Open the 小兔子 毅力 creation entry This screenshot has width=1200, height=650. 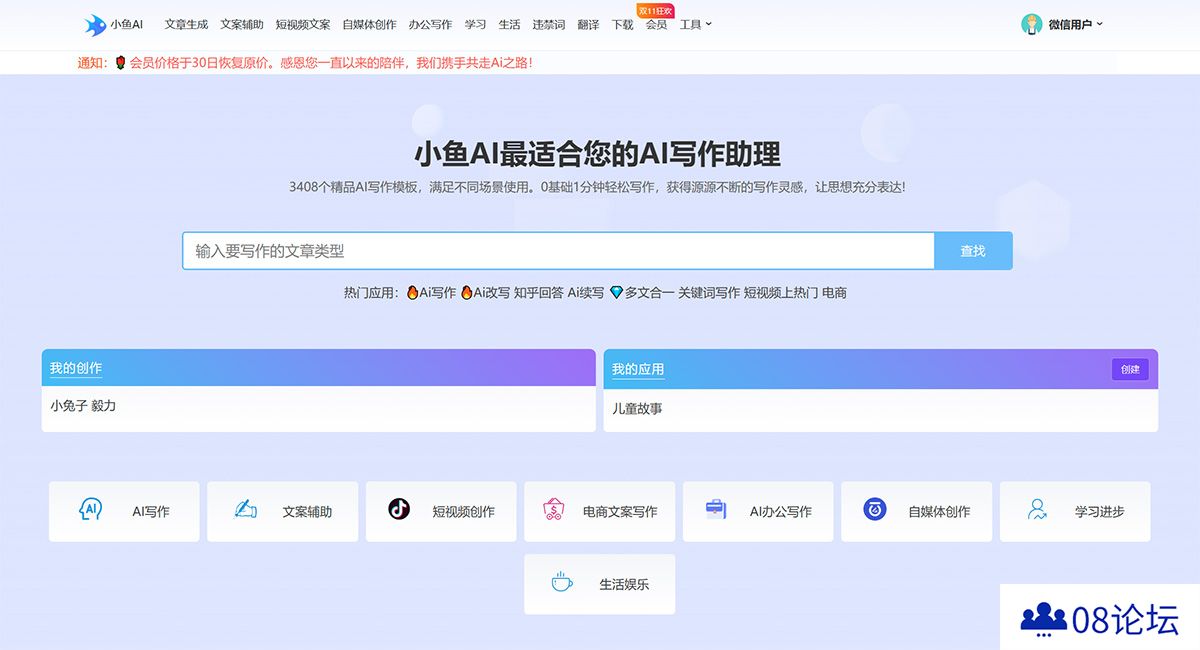pos(83,406)
